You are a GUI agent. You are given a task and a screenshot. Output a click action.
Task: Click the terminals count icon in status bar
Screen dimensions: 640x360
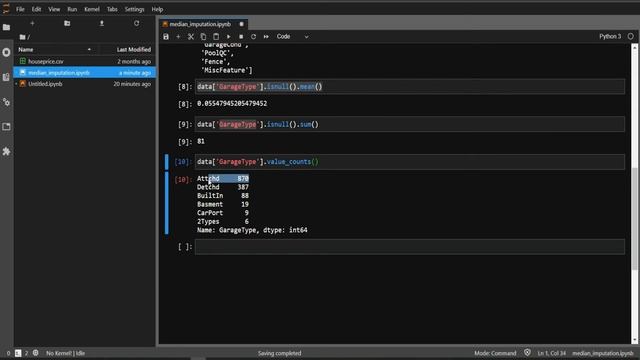tap(18, 353)
